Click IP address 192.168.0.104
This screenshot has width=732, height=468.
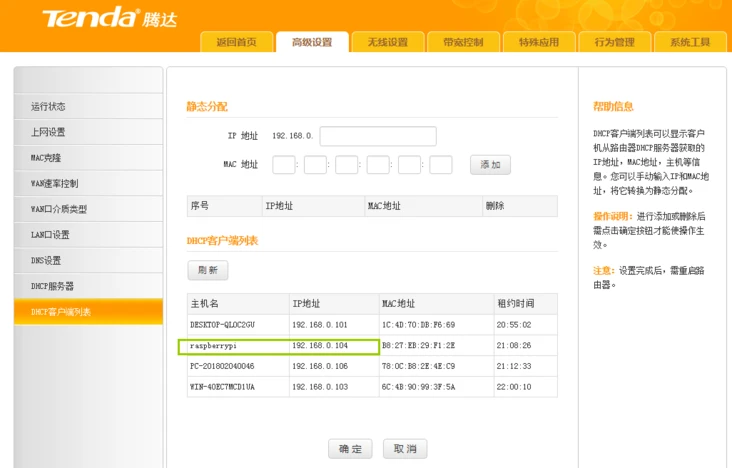(x=320, y=346)
